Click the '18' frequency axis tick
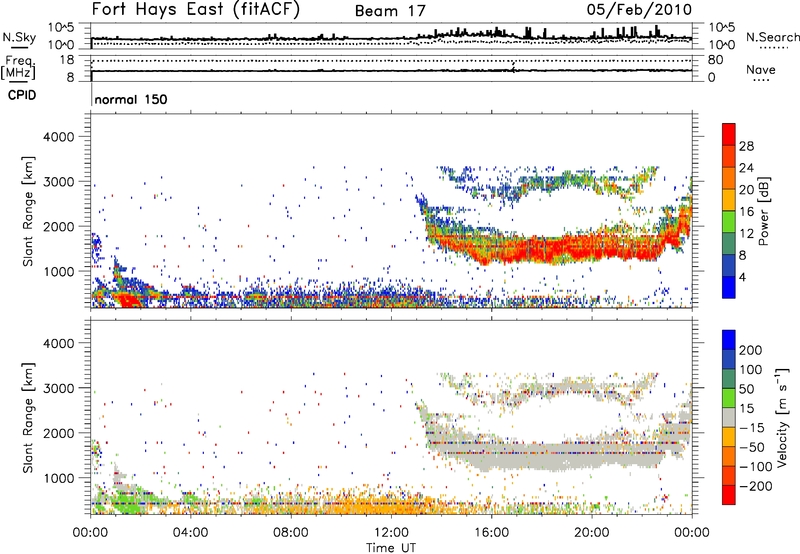Image resolution: width=800 pixels, height=554 pixels. [x=67, y=60]
